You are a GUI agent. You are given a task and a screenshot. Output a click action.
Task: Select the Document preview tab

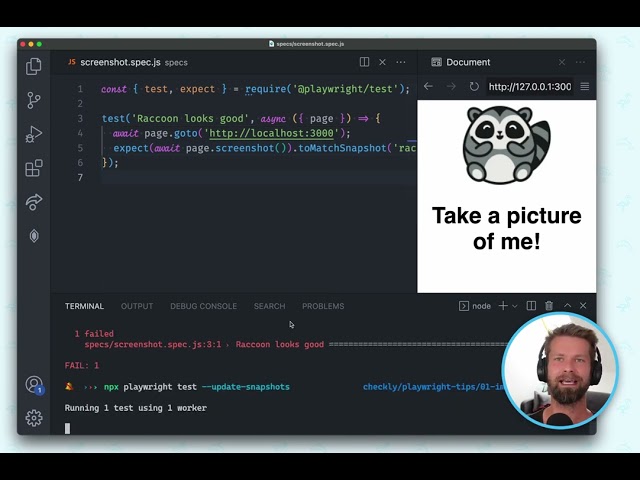461,62
